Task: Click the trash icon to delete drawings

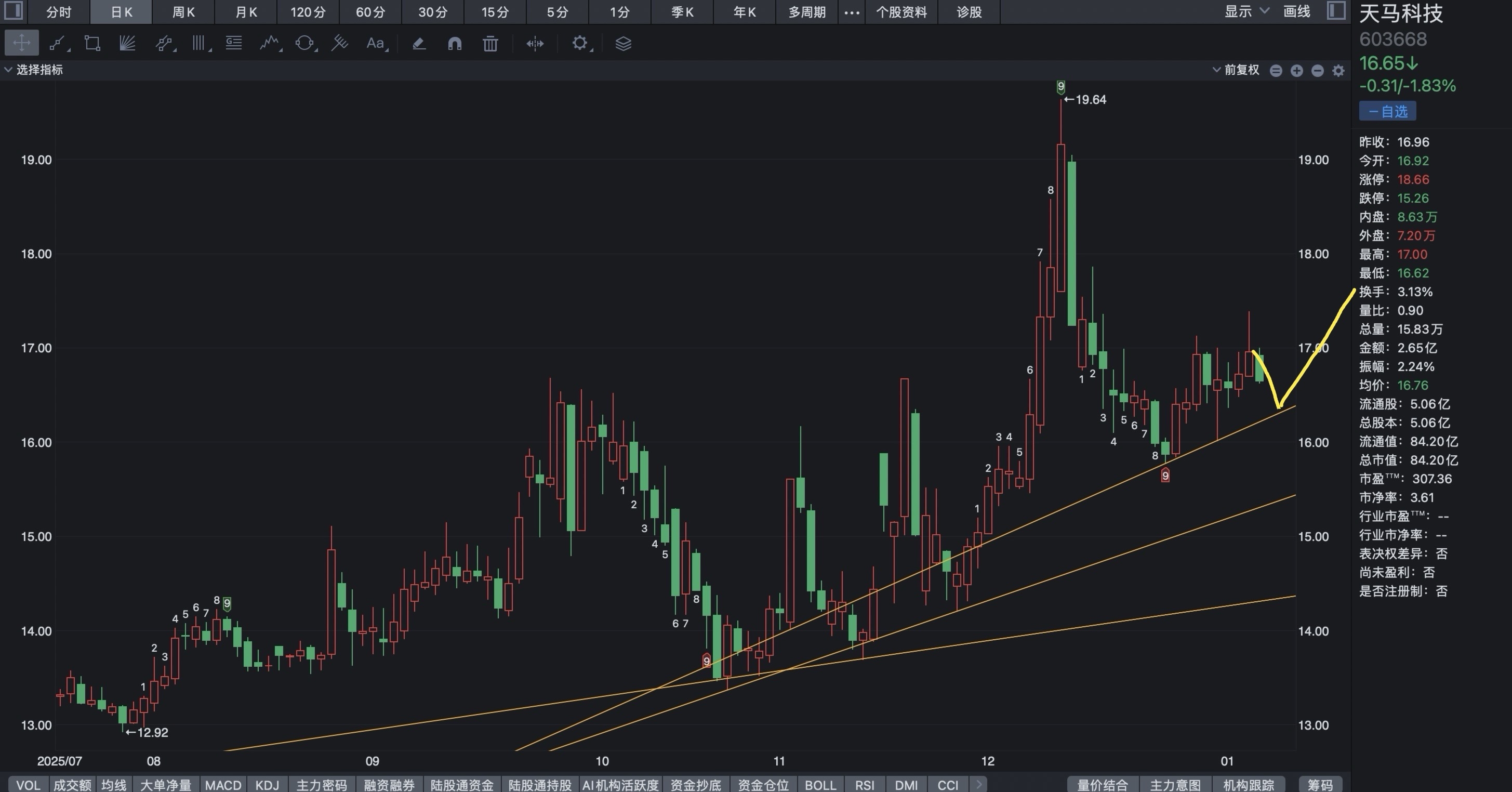Action: click(x=490, y=44)
